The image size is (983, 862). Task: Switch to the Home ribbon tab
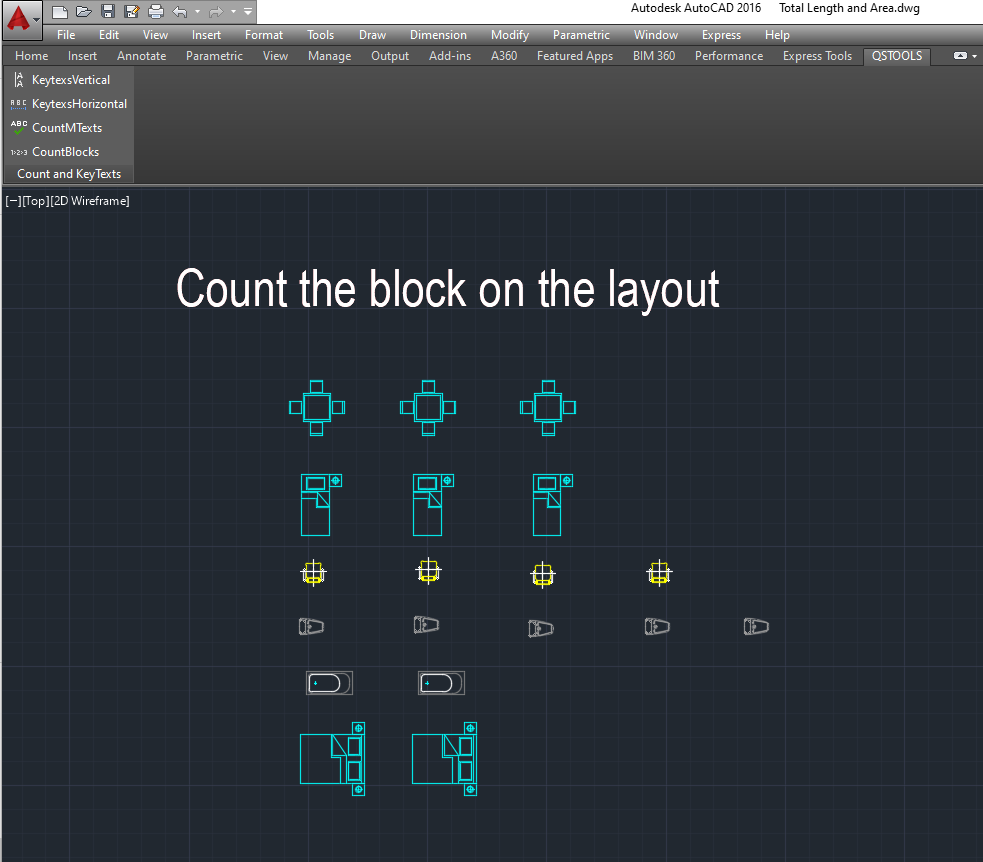[31, 56]
